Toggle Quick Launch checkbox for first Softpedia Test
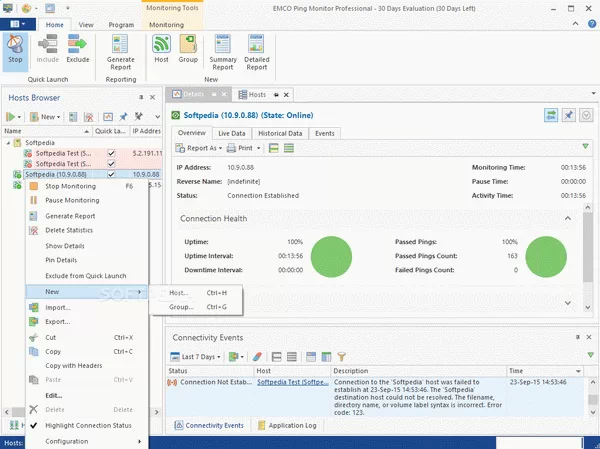 point(111,152)
